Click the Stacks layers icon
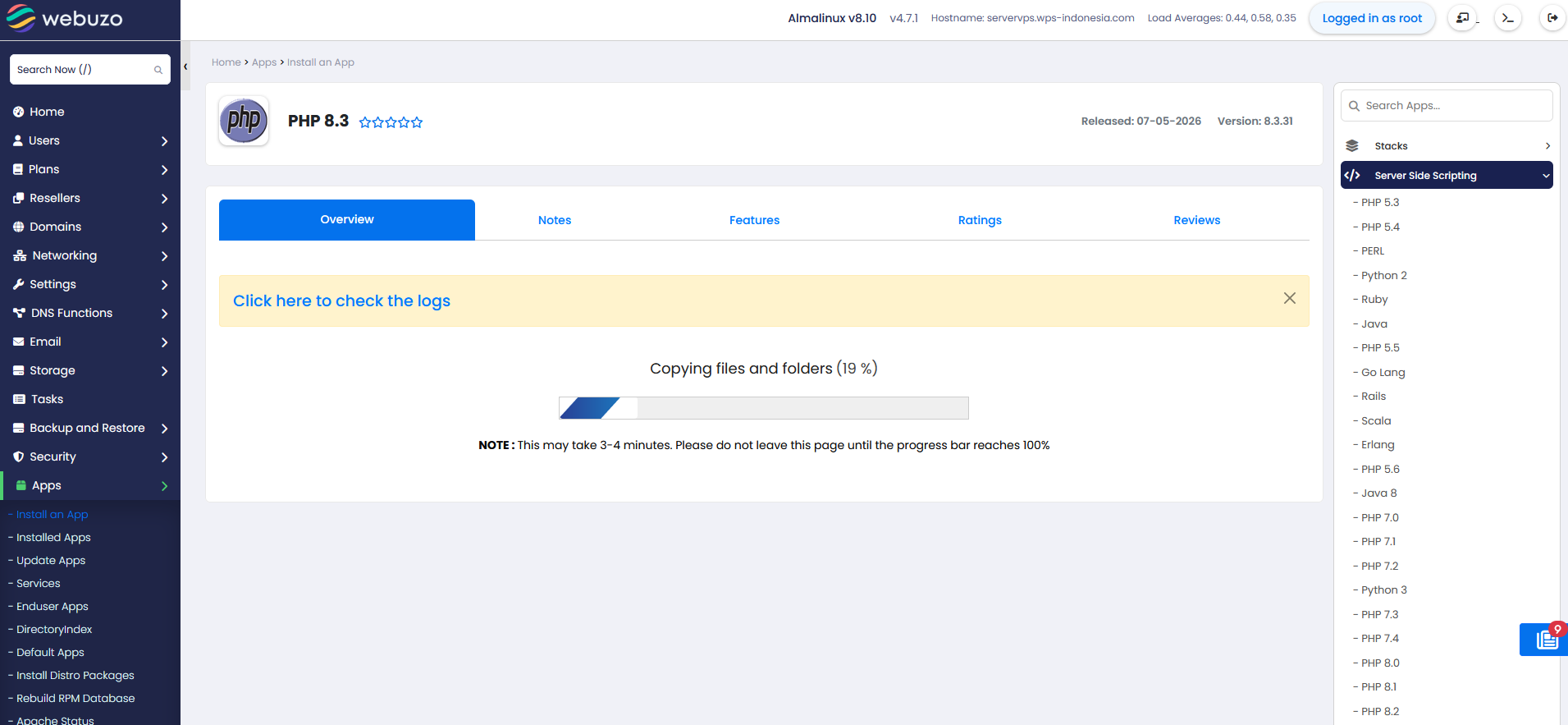The image size is (1568, 725). pyautogui.click(x=1352, y=146)
